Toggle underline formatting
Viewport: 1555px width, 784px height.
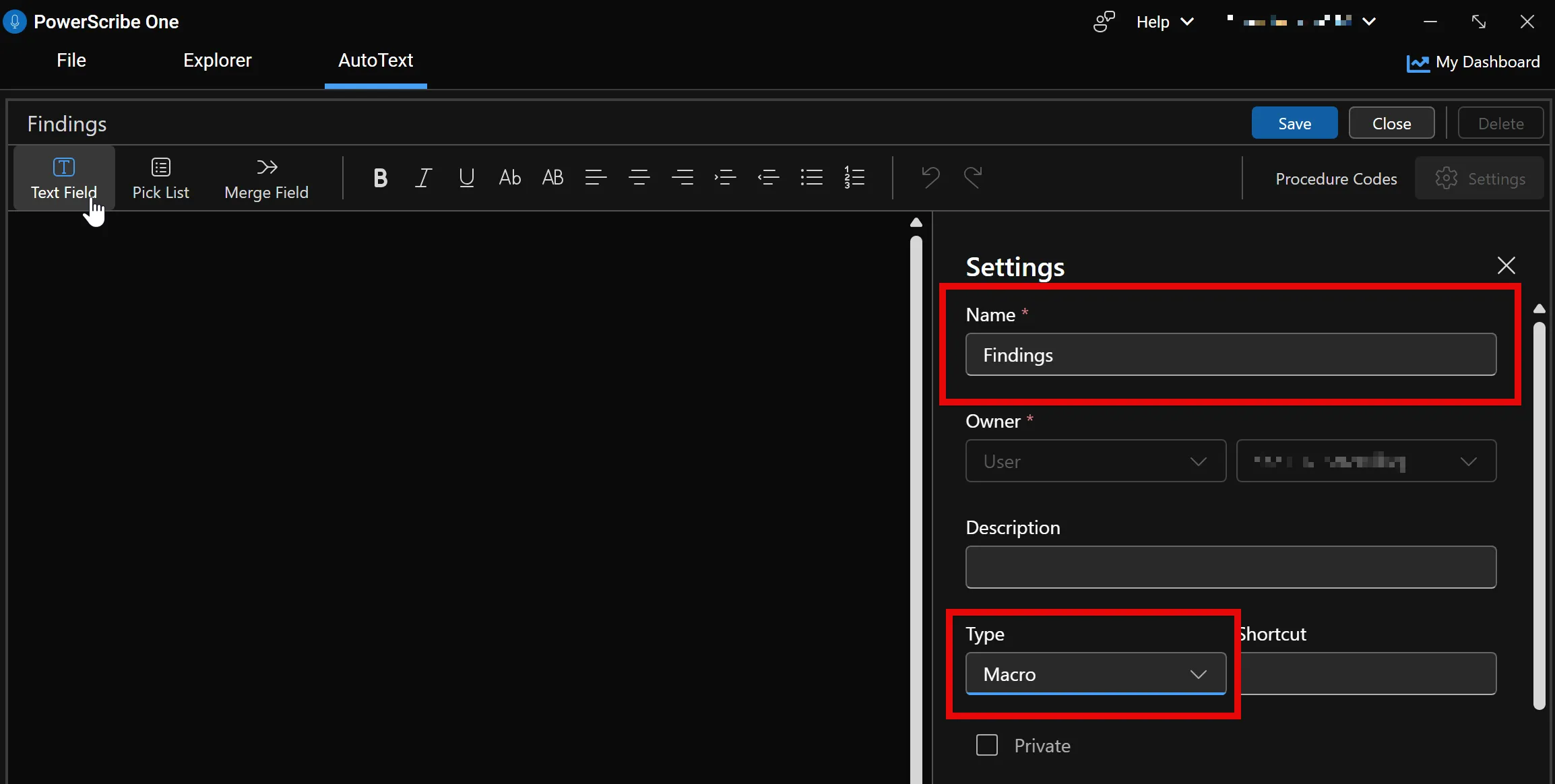[466, 178]
